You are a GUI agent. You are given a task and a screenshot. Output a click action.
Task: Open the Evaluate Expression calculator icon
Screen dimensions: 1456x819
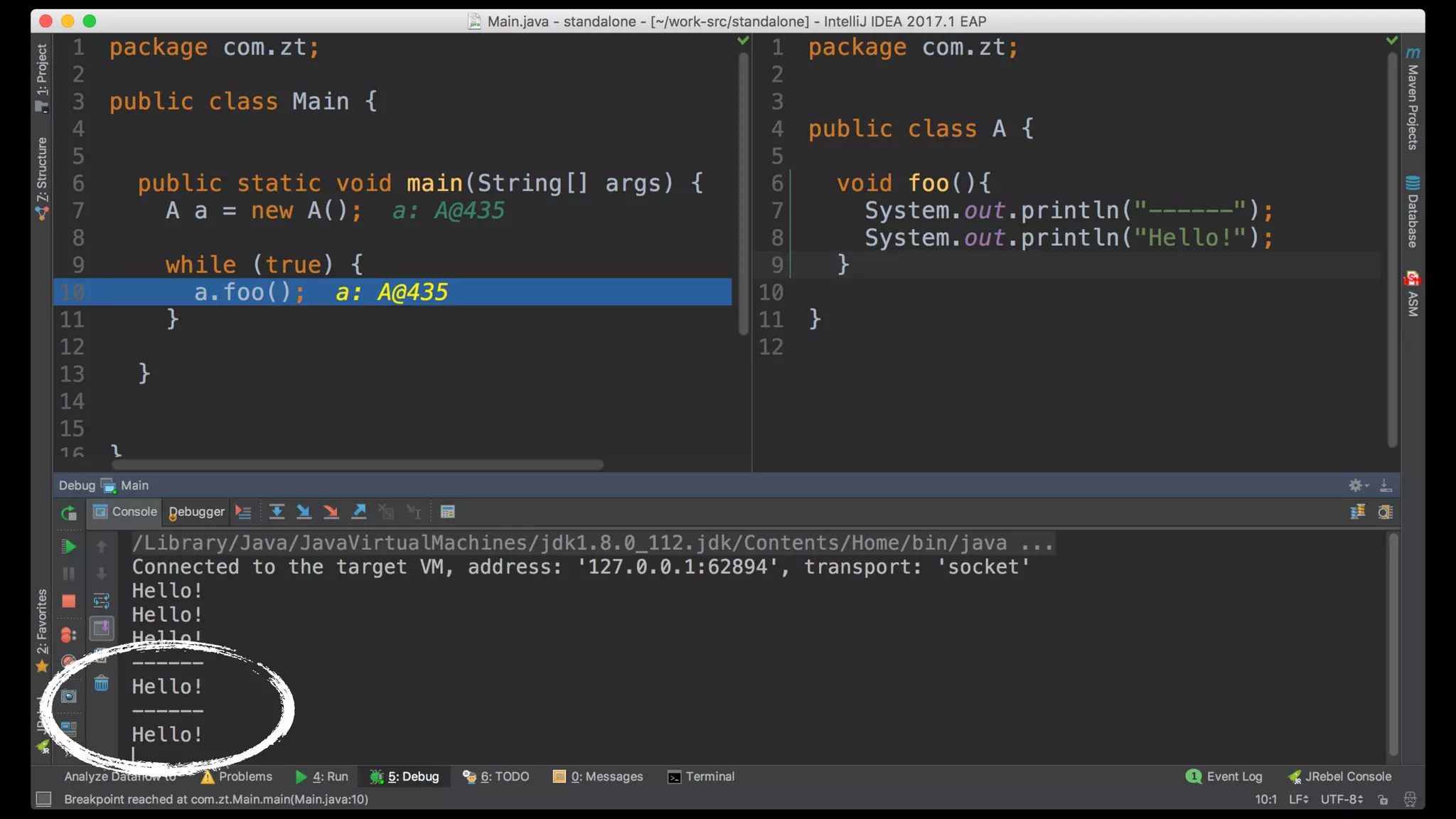point(447,512)
